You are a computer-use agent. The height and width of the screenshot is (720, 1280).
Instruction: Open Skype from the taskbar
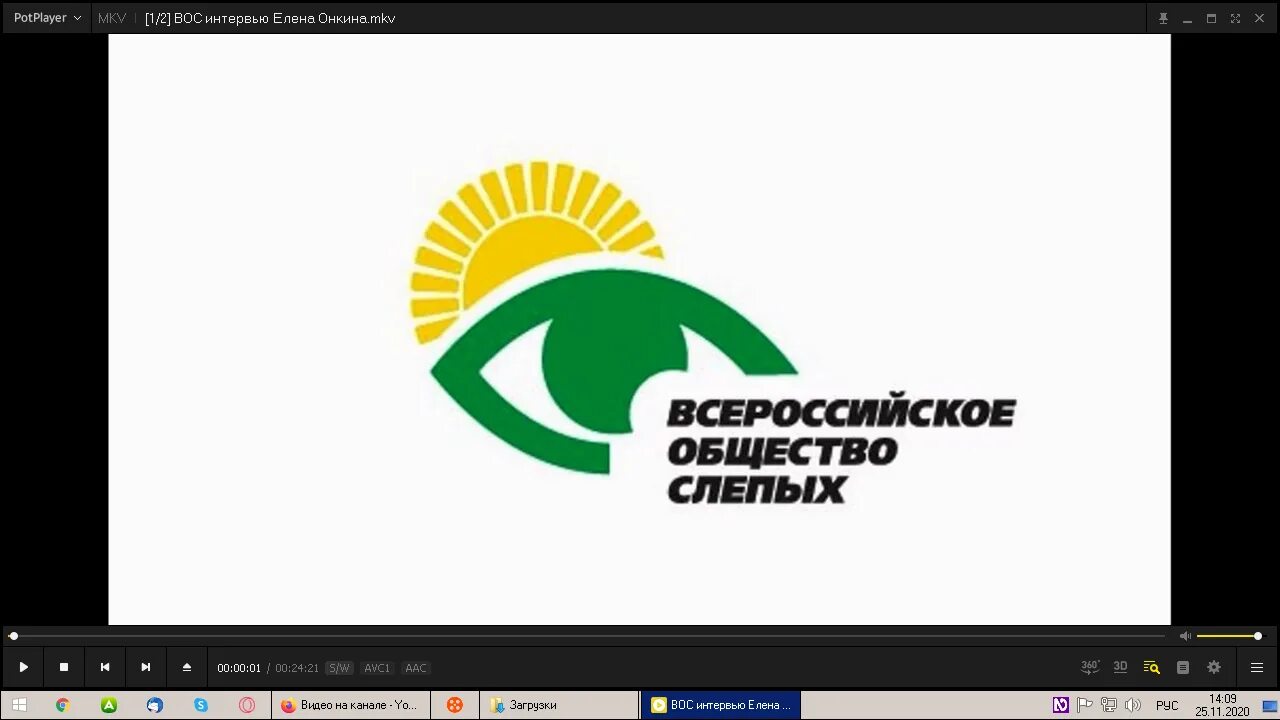pos(201,705)
